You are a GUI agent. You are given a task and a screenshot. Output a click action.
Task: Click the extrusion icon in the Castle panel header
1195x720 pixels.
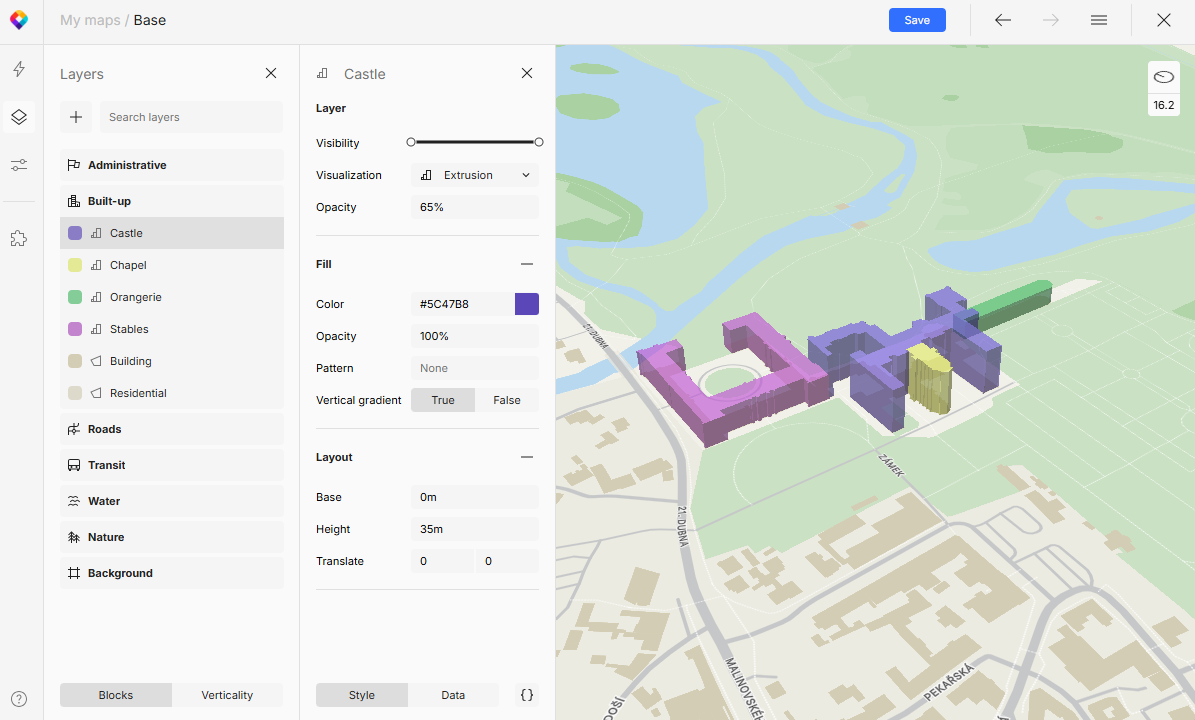coord(322,73)
